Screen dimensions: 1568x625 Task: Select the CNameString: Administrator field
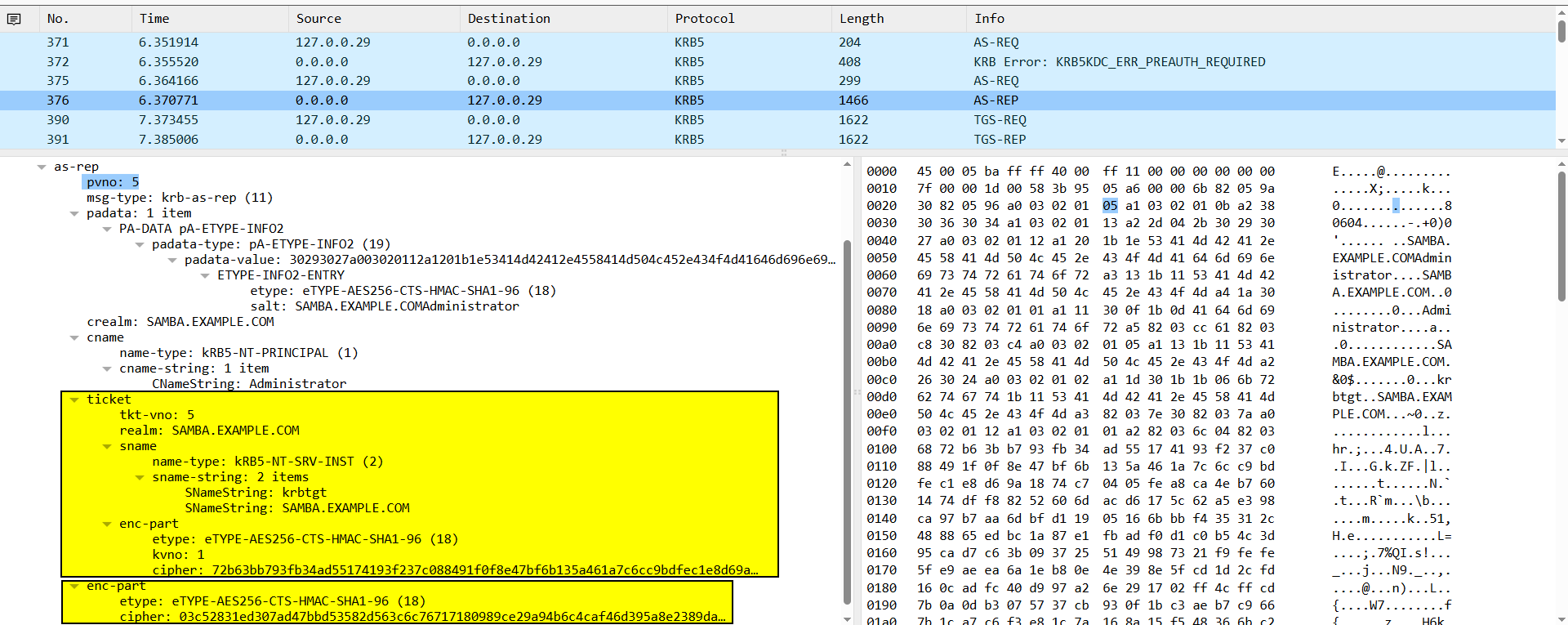249,384
